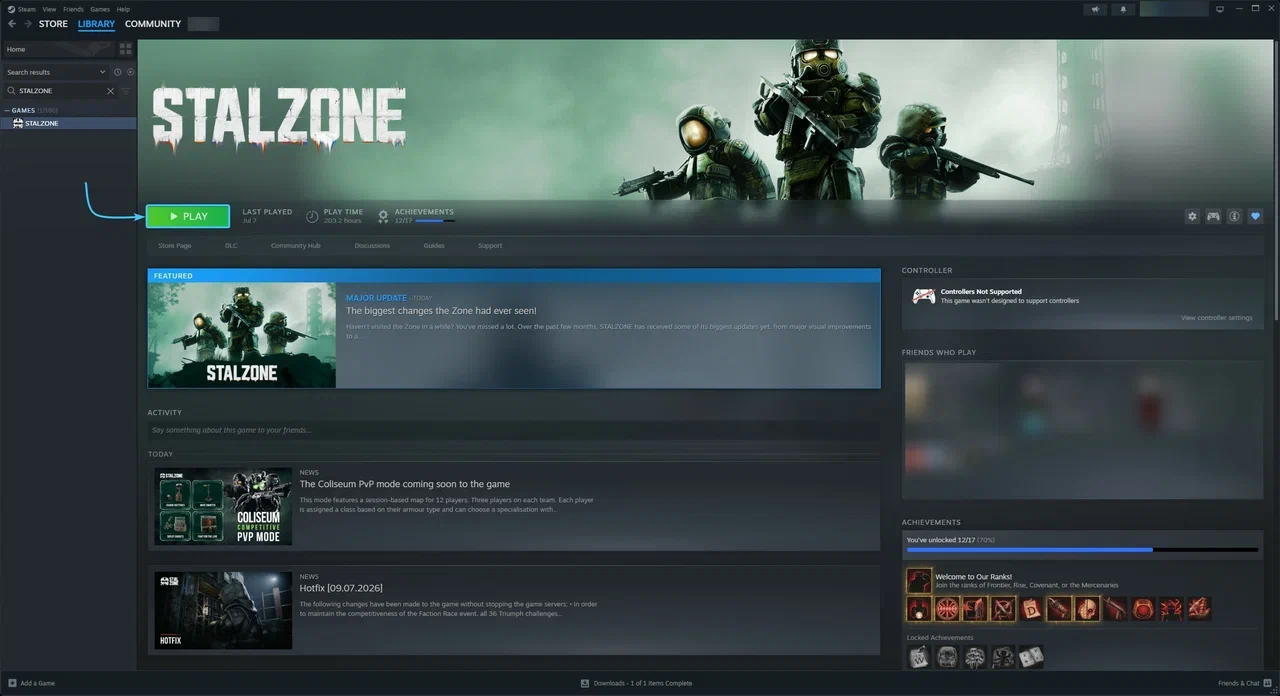This screenshot has width=1280, height=696.
Task: Click the STALZONE library search field
Action: 58,91
